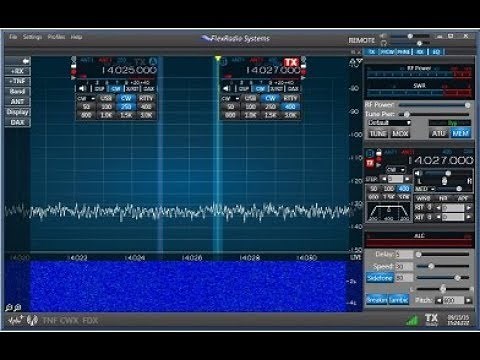480x360 pixels.
Task: Click the ATU button
Action: (438, 134)
